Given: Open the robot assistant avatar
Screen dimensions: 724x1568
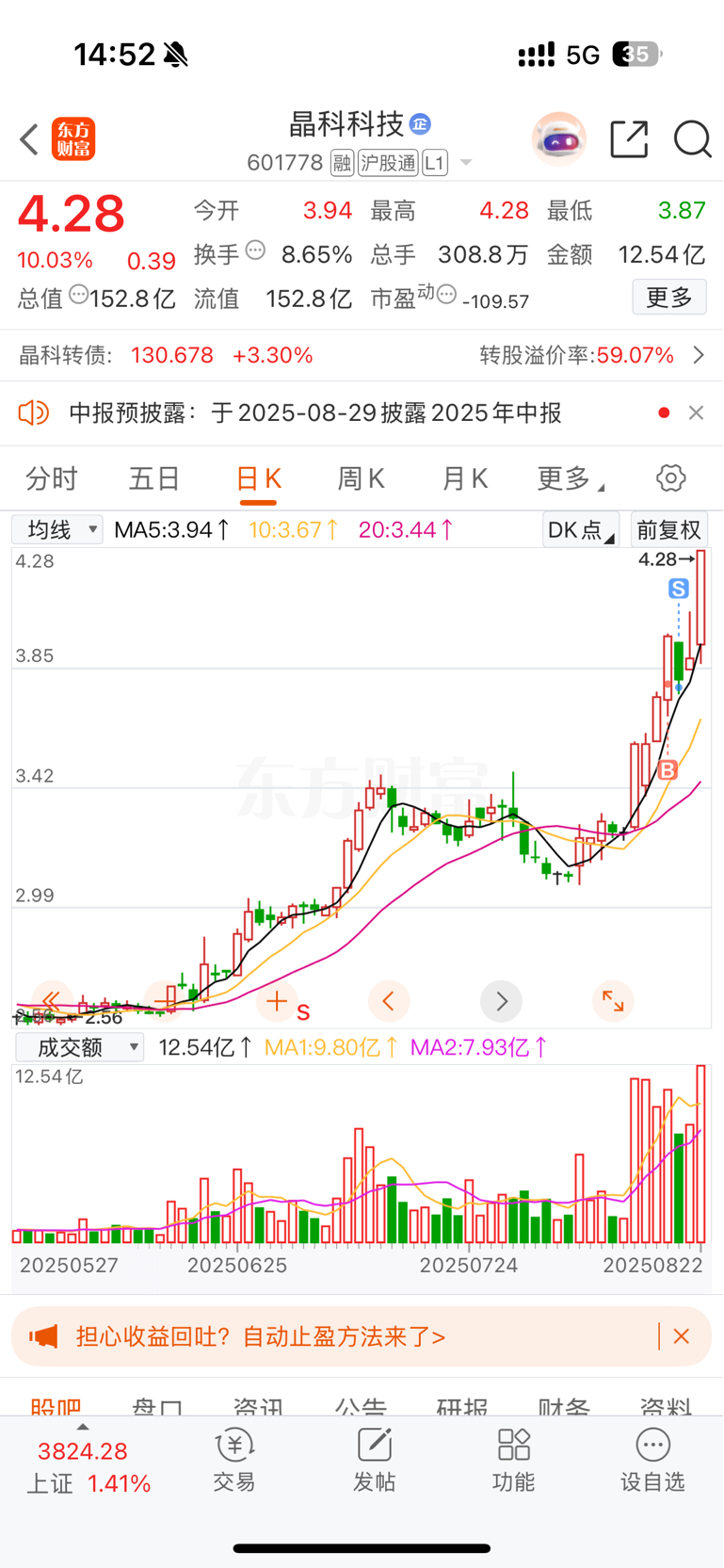Looking at the screenshot, I should click(x=558, y=139).
